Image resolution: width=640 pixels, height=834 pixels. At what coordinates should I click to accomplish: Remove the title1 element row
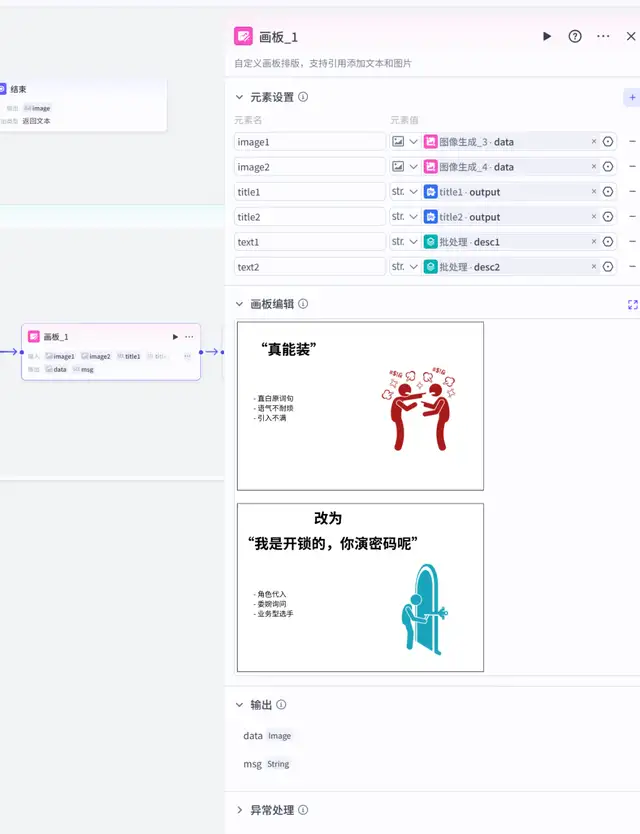click(632, 191)
